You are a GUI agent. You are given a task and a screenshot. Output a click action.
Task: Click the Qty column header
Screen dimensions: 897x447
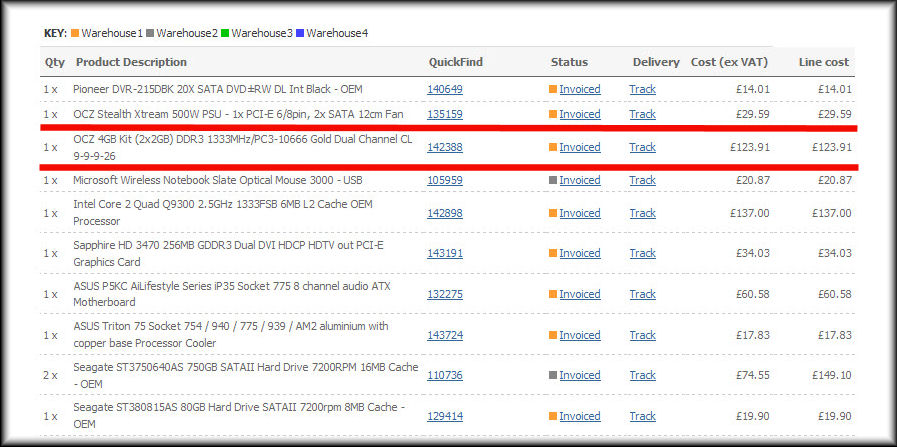(x=55, y=62)
